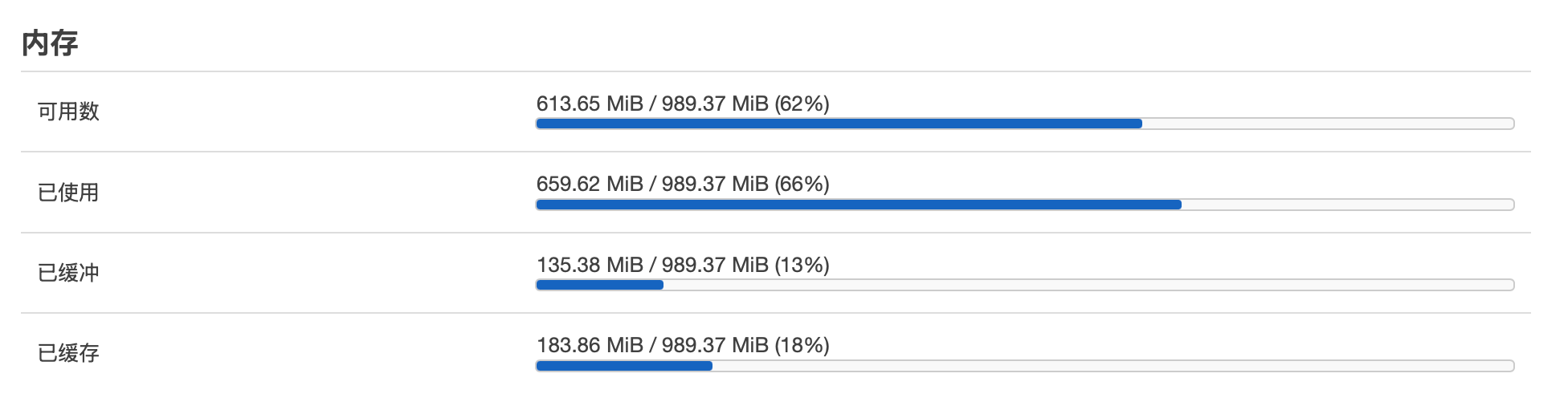
Task: Click the filled part of 已缓存 progress bar
Action: [623, 366]
